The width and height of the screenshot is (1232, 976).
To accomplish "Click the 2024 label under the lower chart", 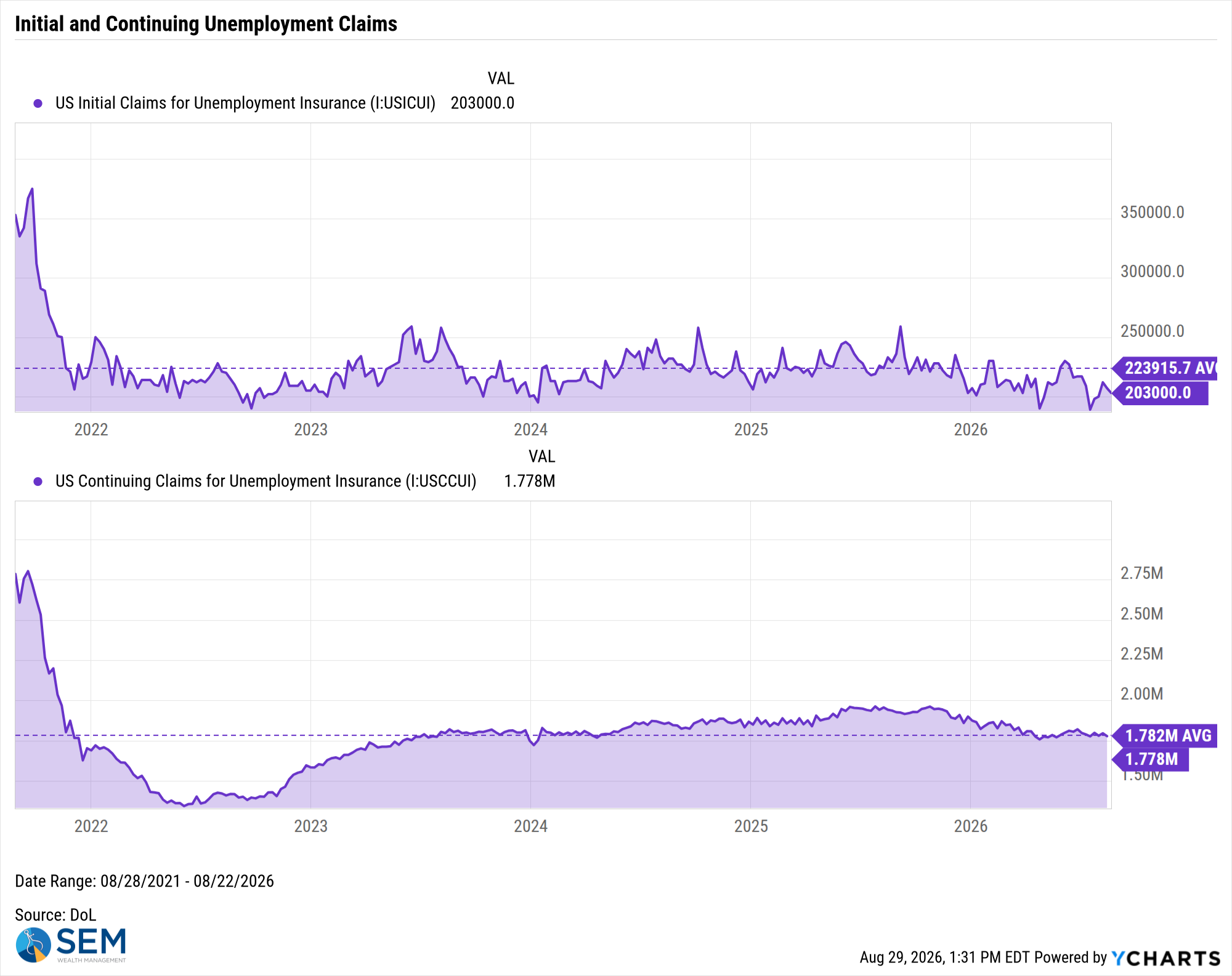I will click(530, 826).
